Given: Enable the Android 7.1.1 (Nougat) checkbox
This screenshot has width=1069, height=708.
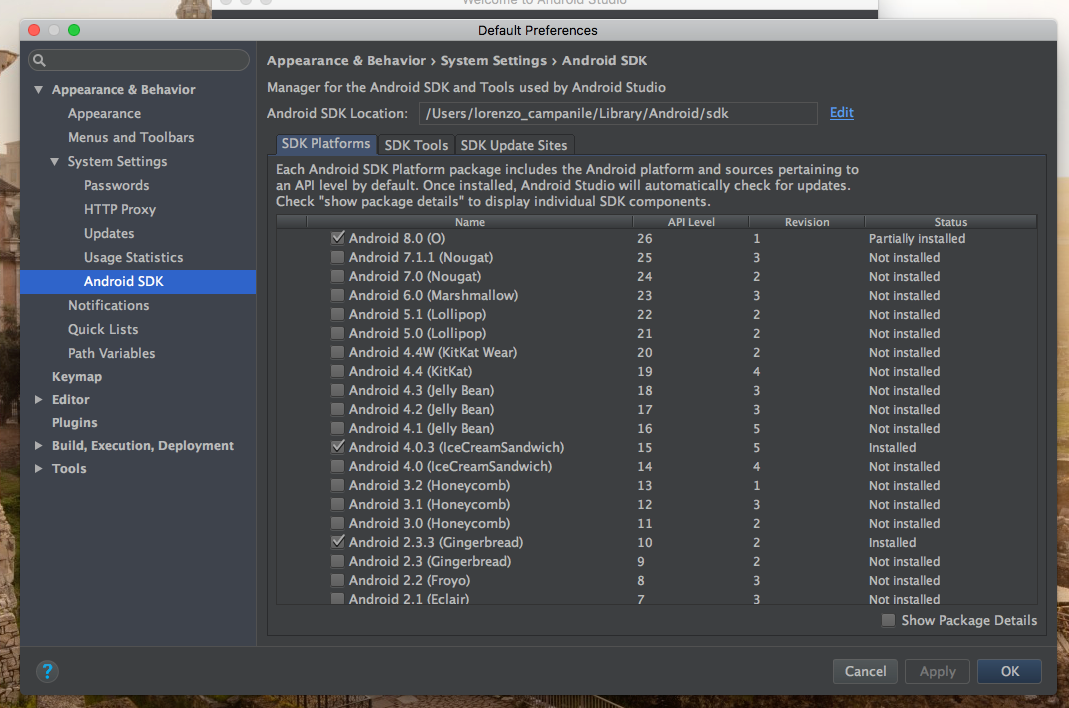Looking at the screenshot, I should pyautogui.click(x=337, y=257).
